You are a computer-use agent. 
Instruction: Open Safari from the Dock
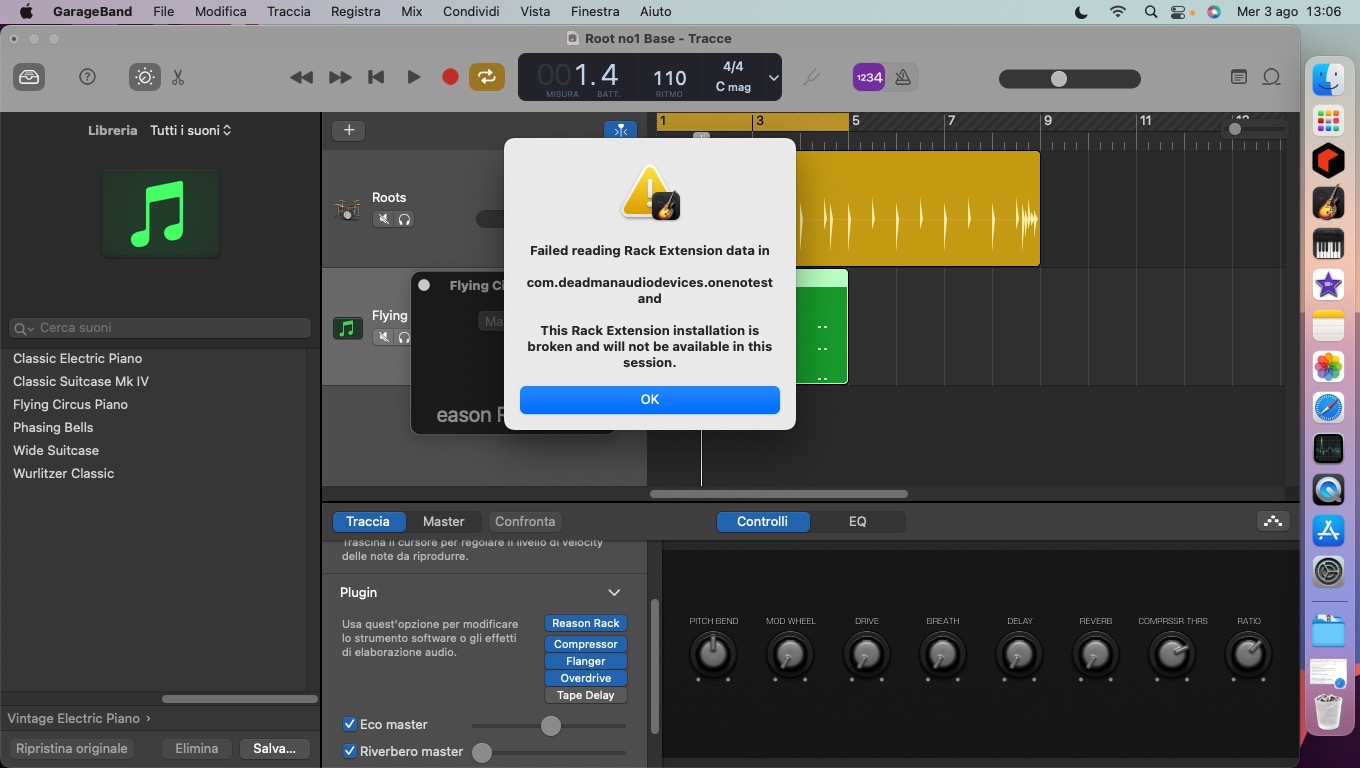tap(1328, 408)
